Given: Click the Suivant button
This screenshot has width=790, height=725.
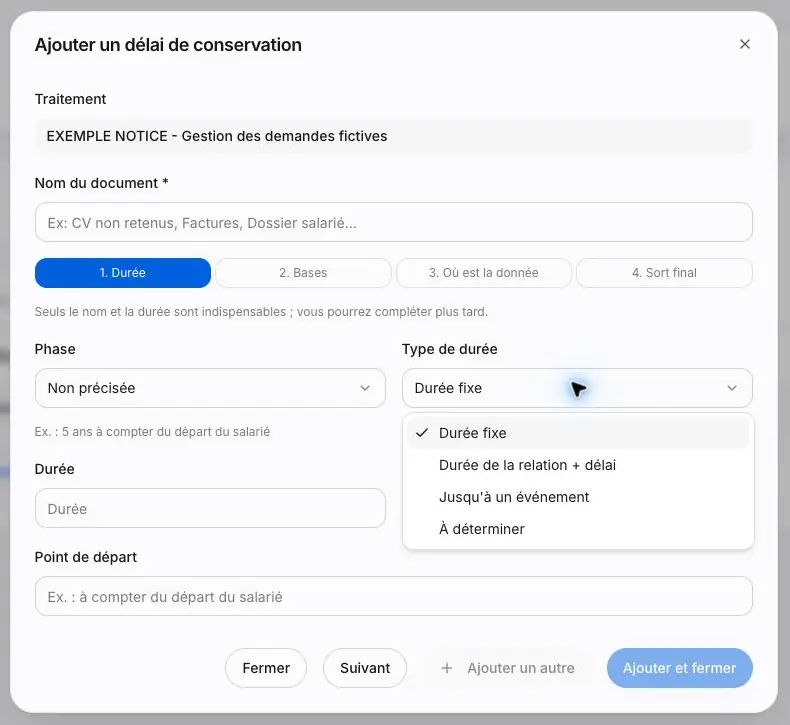Looking at the screenshot, I should tap(365, 668).
